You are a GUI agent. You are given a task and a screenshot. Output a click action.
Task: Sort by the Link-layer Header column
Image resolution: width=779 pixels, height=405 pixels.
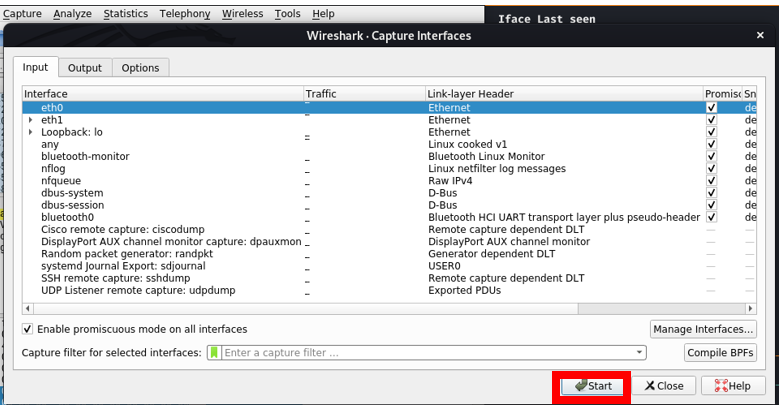pyautogui.click(x=564, y=94)
